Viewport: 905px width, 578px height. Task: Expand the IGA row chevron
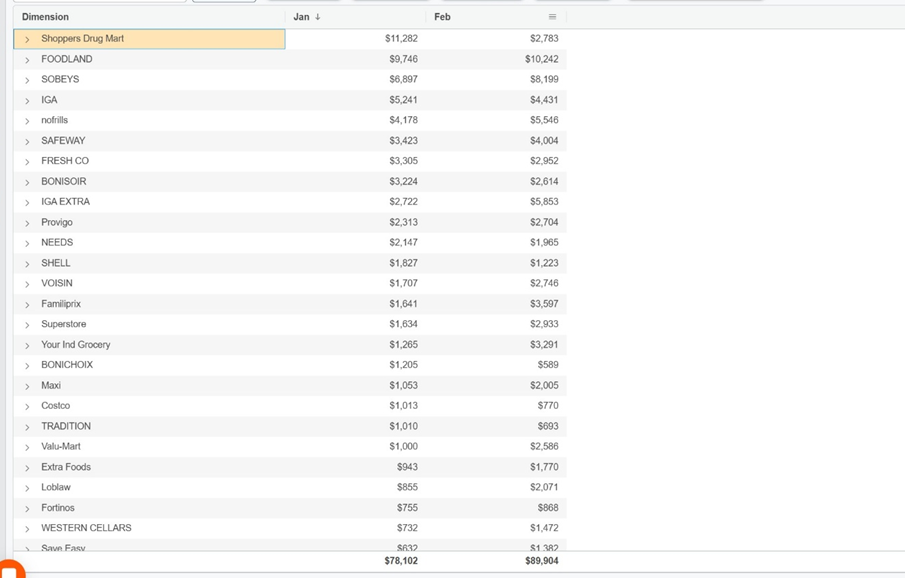(x=27, y=100)
